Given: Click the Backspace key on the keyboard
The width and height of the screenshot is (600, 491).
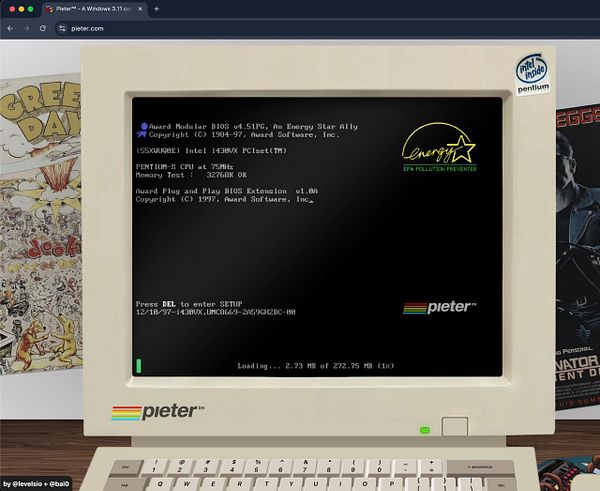Looking at the screenshot, I should point(480,467).
